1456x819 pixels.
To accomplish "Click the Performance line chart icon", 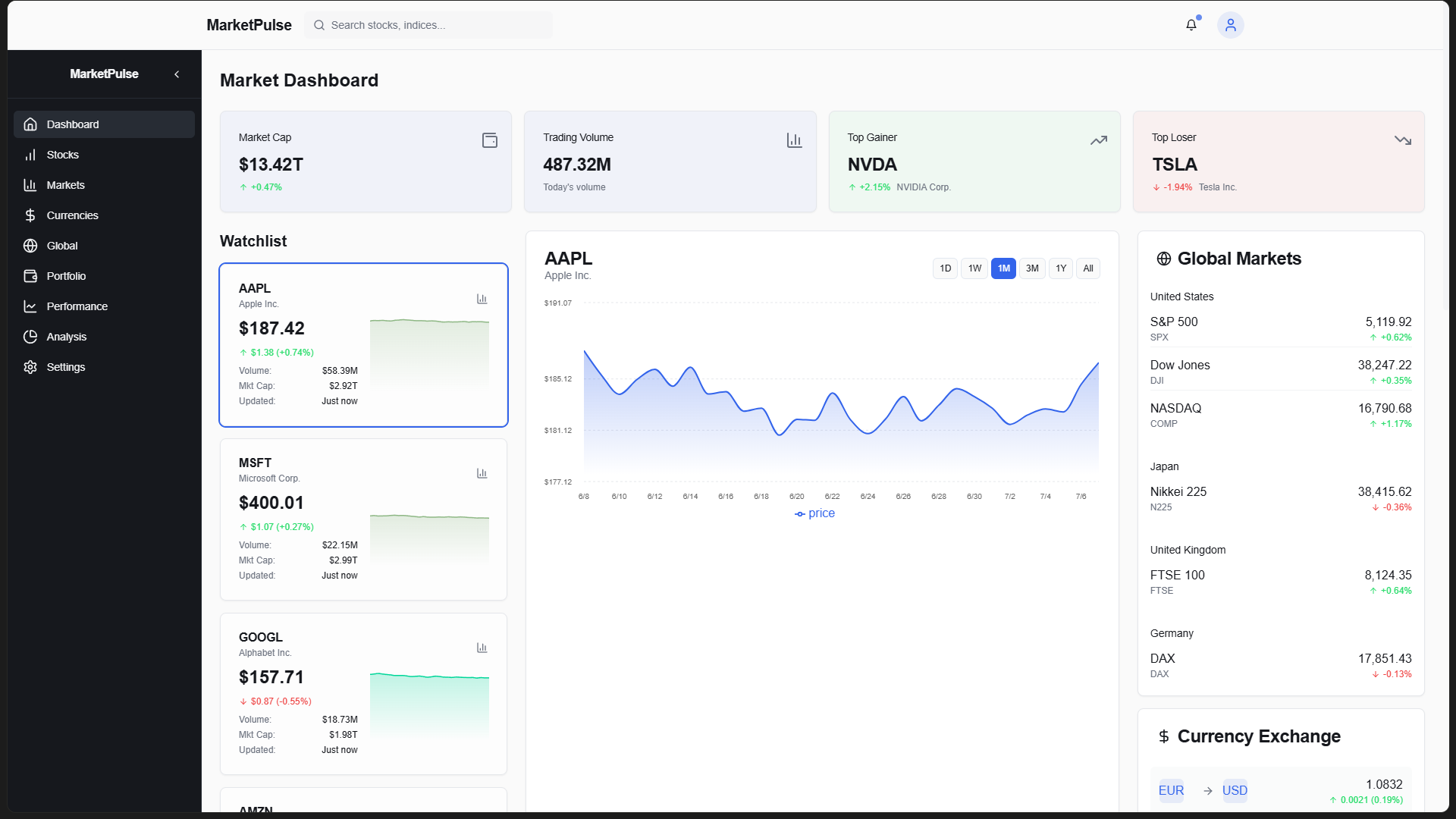I will (30, 306).
